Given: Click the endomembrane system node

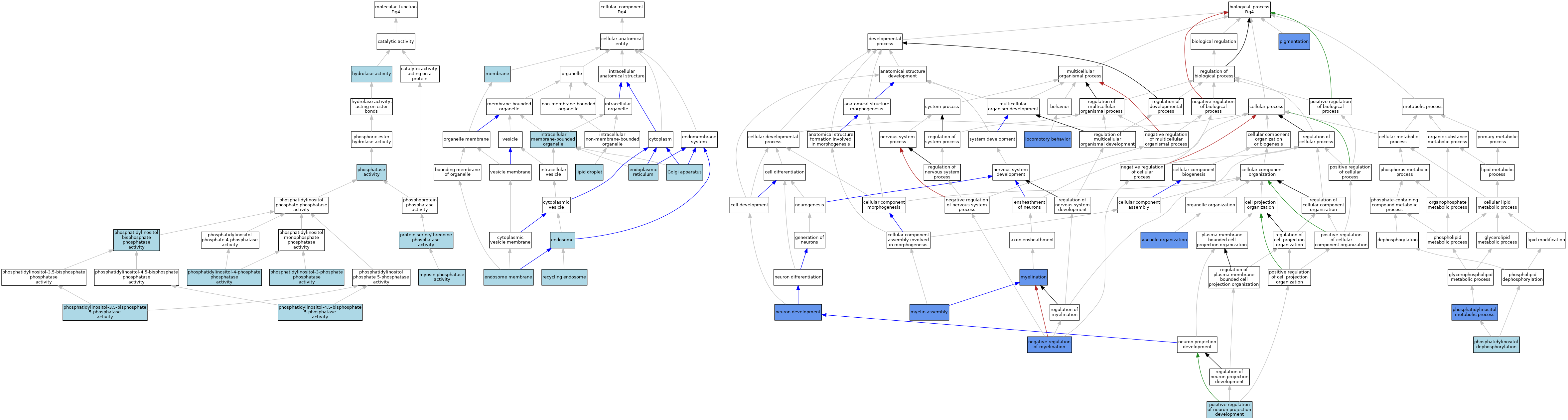Looking at the screenshot, I should click(699, 139).
